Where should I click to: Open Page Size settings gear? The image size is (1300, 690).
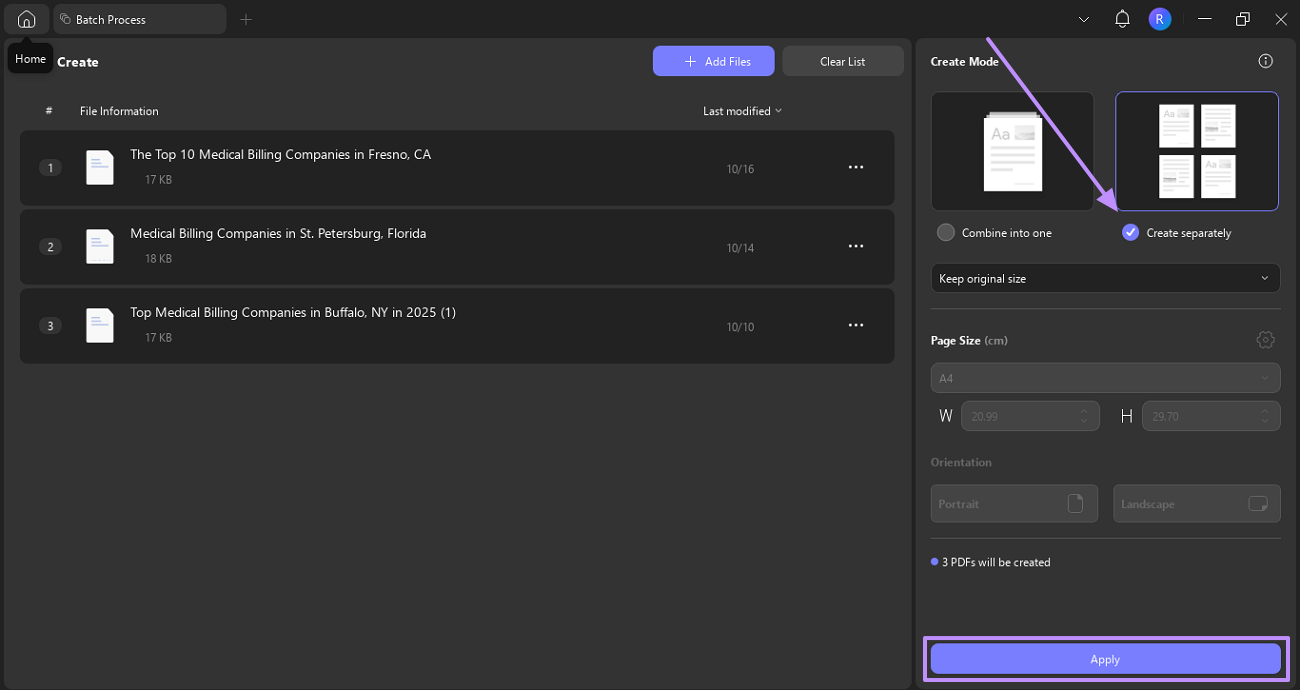coord(1265,340)
